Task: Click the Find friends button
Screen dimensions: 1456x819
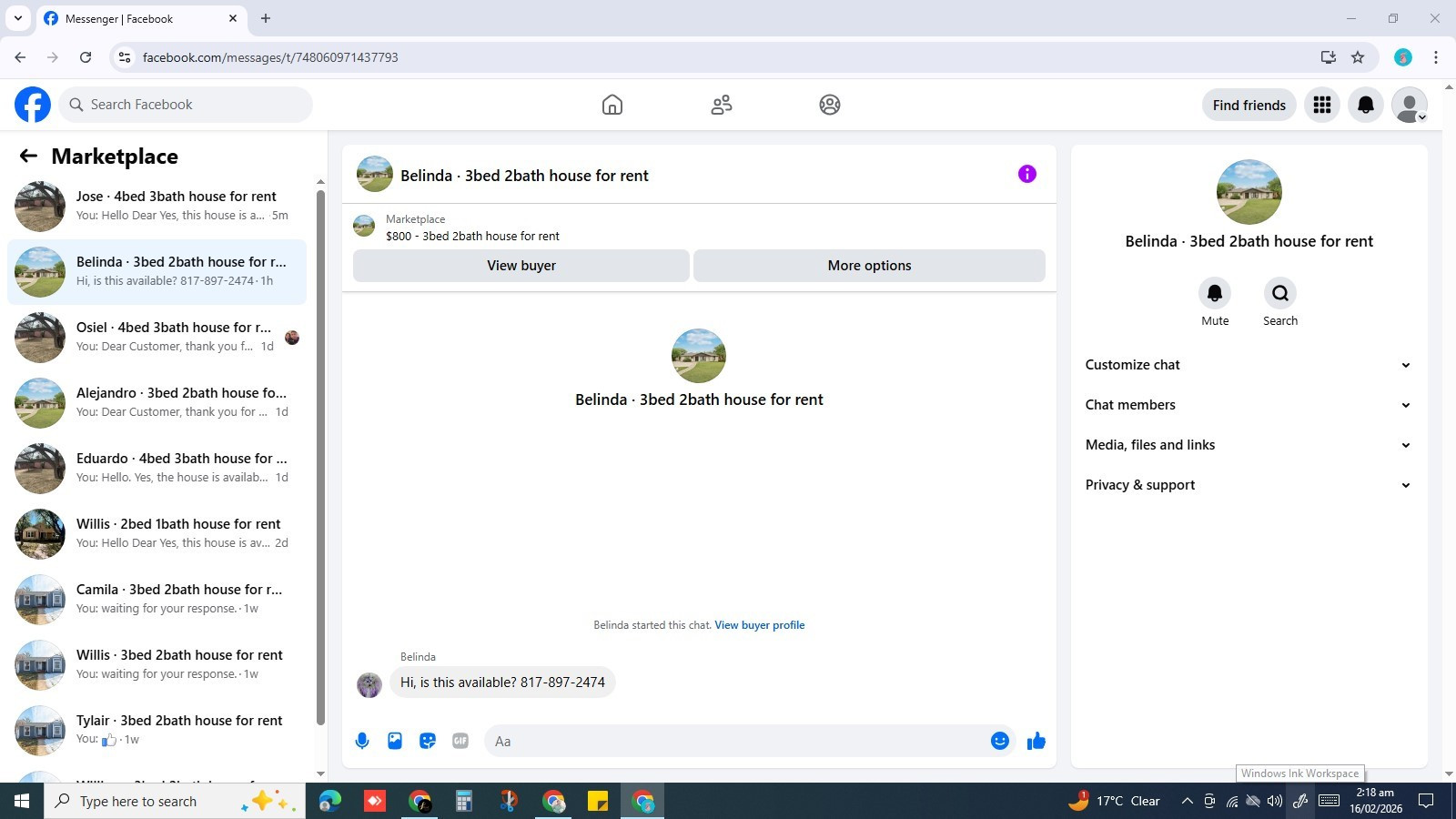Action: coord(1249,105)
